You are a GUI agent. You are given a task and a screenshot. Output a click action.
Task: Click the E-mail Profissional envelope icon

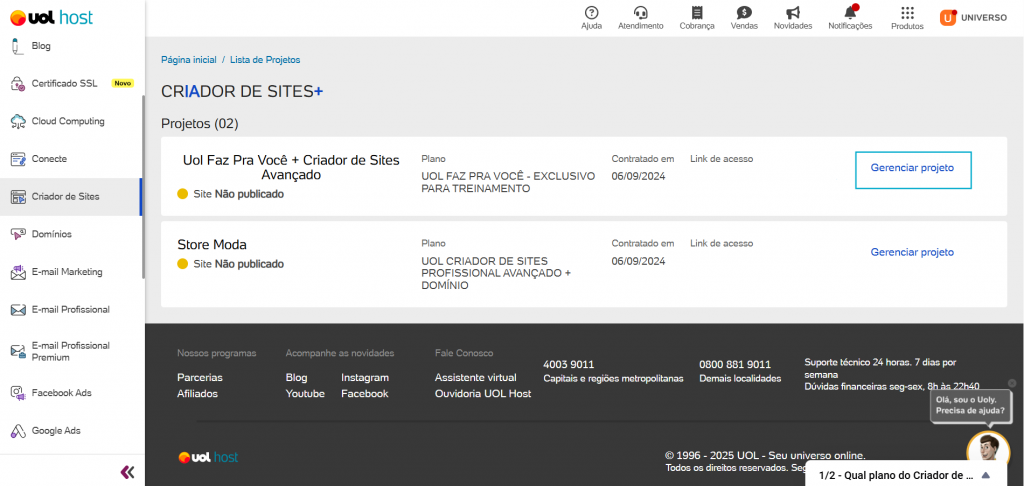pos(18,310)
